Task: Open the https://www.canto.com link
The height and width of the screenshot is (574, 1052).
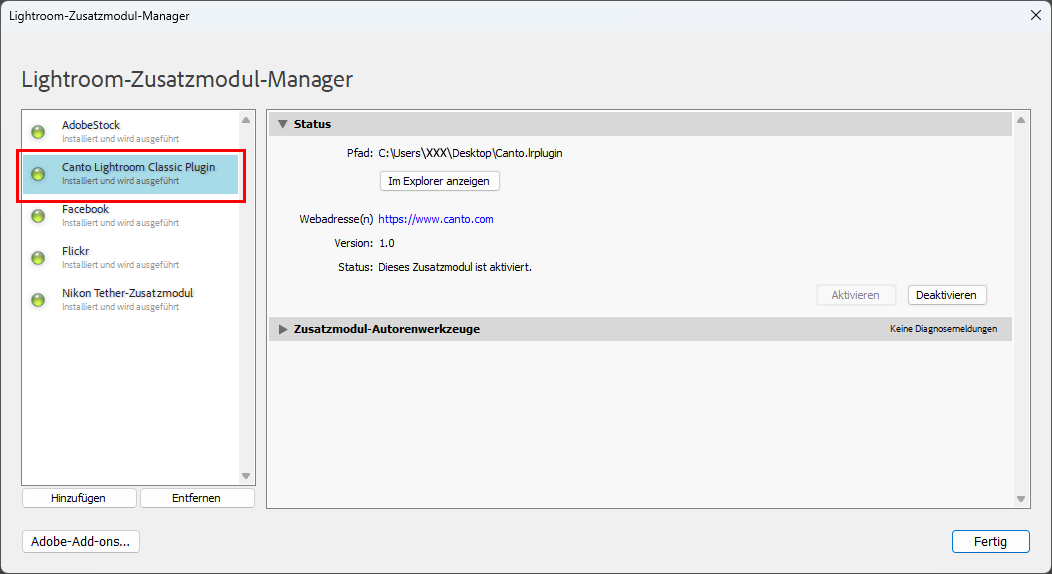Action: pyautogui.click(x=435, y=219)
